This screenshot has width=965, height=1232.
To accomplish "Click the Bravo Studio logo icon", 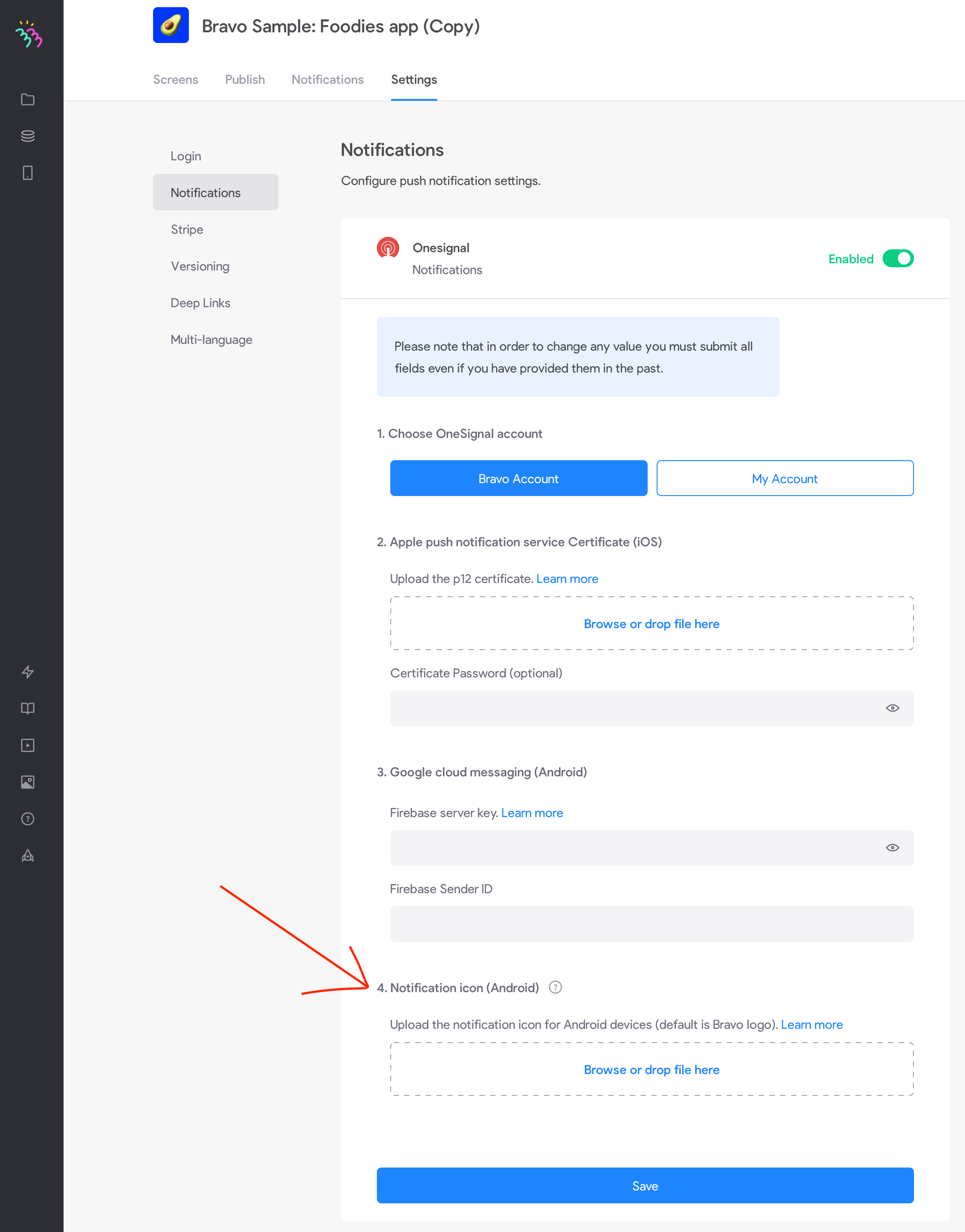I will [29, 34].
